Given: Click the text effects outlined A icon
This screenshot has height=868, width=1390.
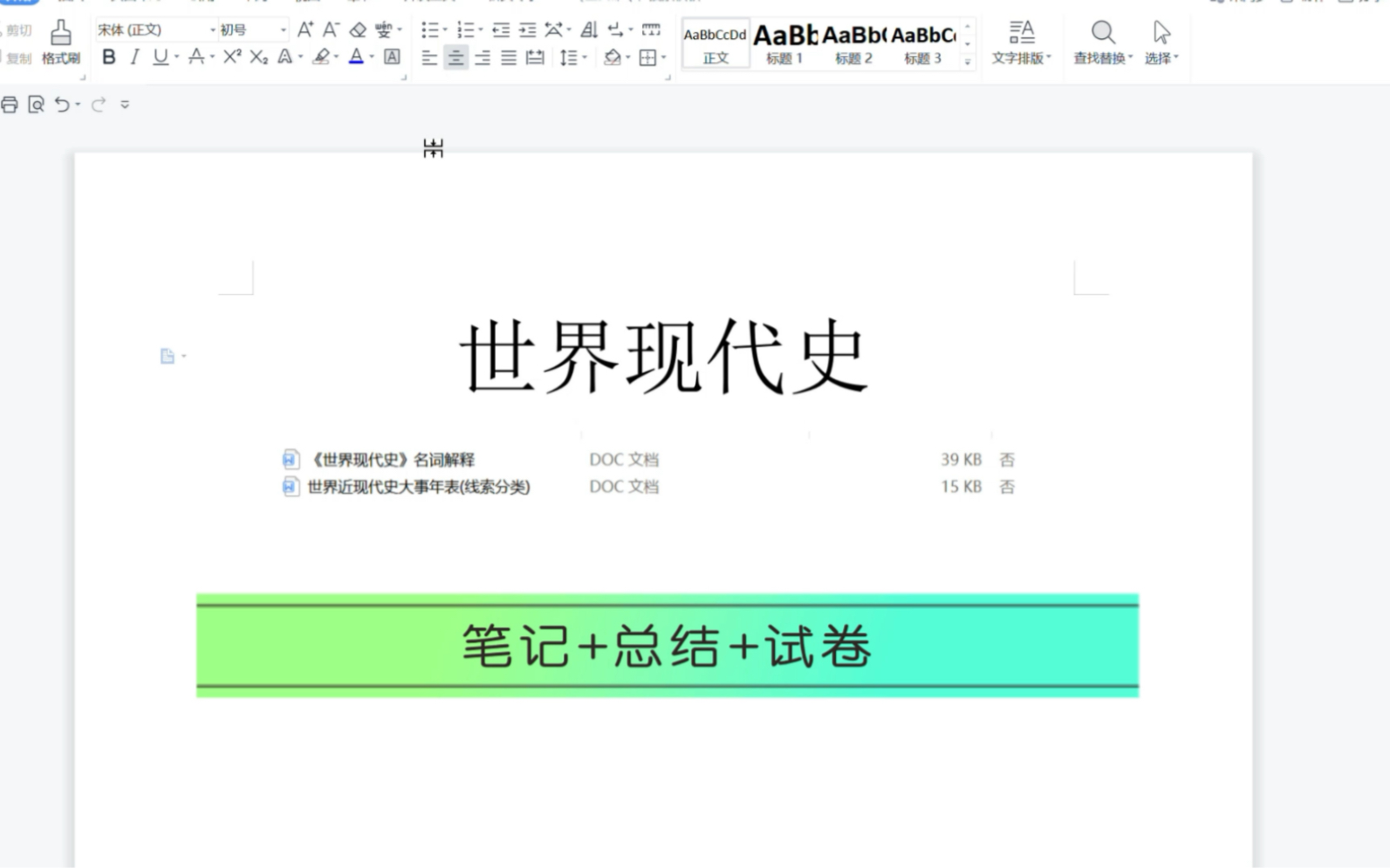Looking at the screenshot, I should coord(284,57).
